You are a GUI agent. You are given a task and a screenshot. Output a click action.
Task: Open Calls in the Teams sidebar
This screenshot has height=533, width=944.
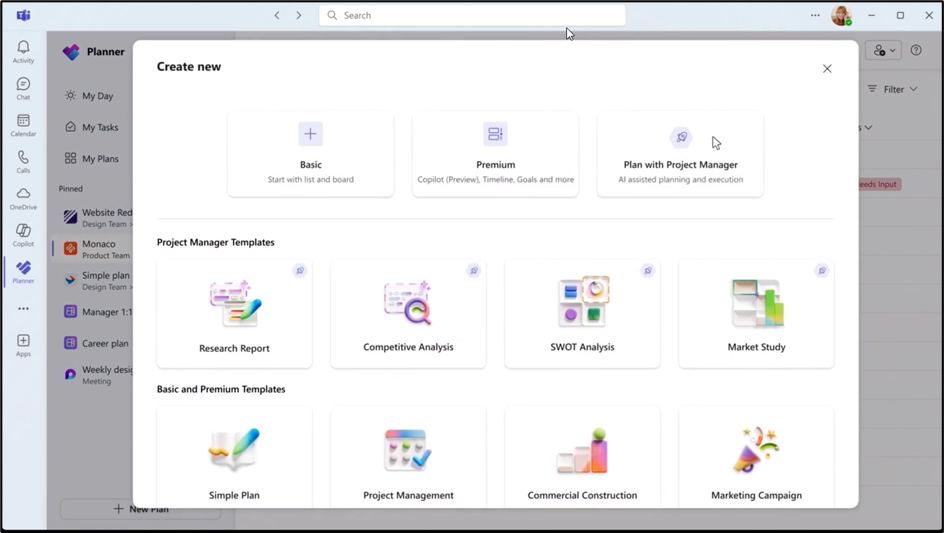click(23, 162)
